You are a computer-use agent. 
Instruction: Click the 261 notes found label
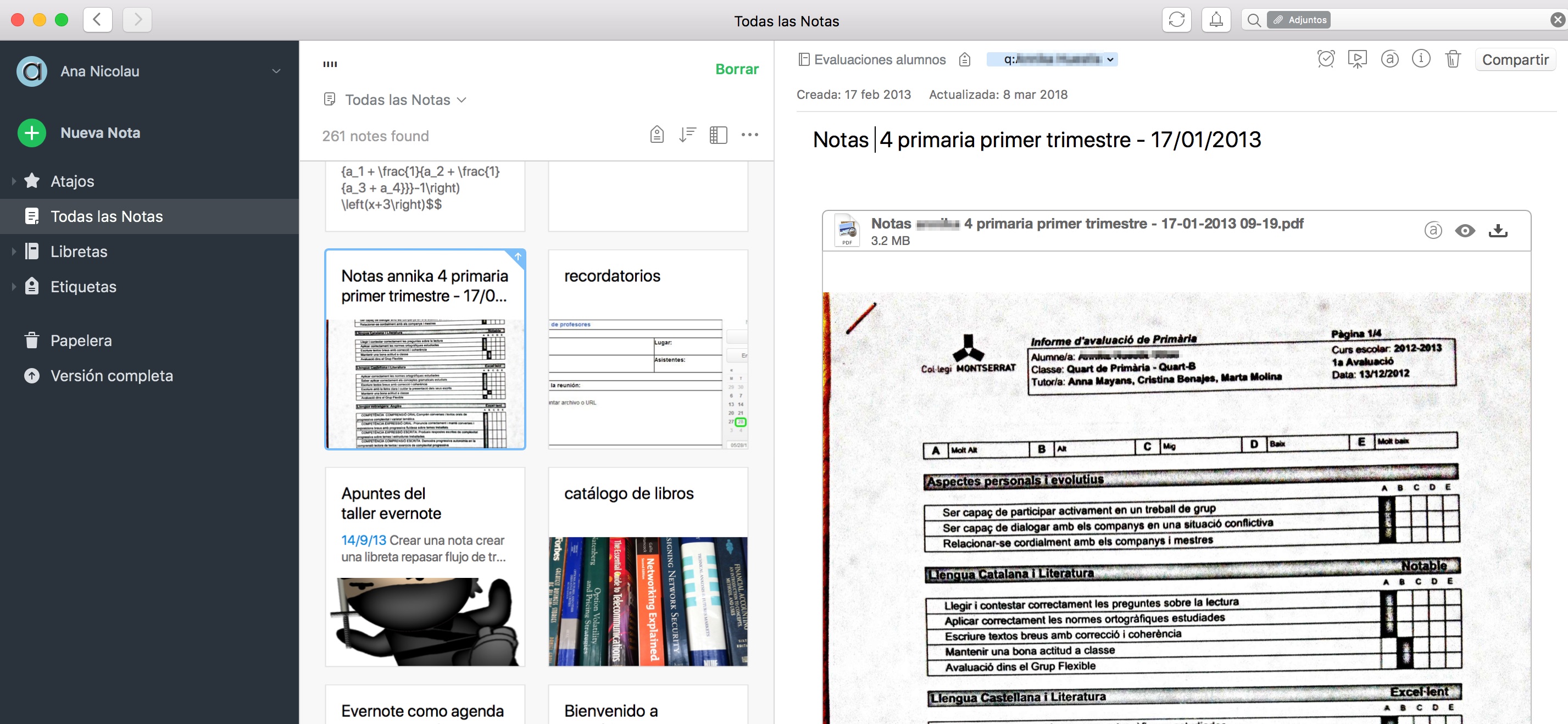point(375,136)
